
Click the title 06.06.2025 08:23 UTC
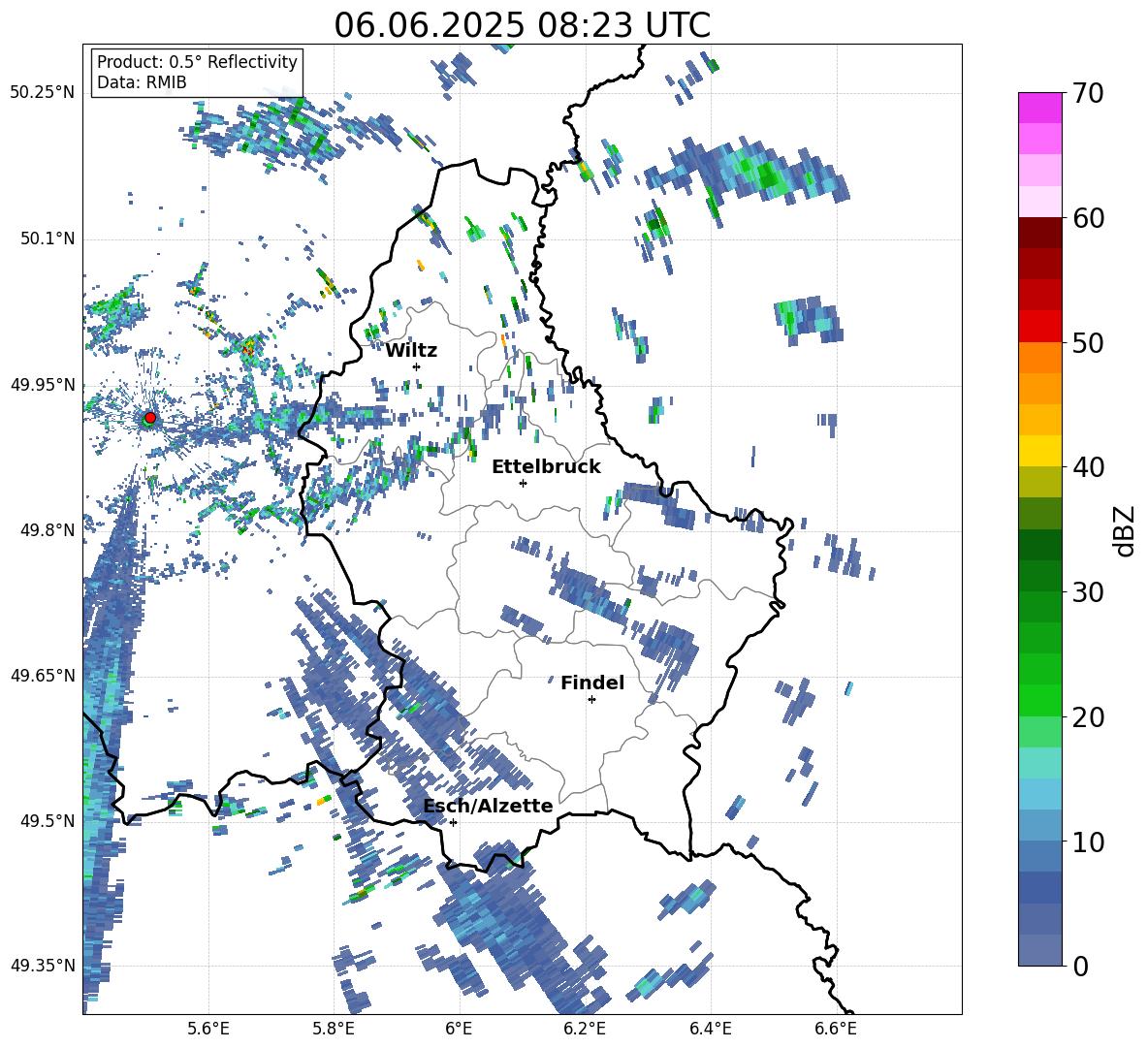522,25
